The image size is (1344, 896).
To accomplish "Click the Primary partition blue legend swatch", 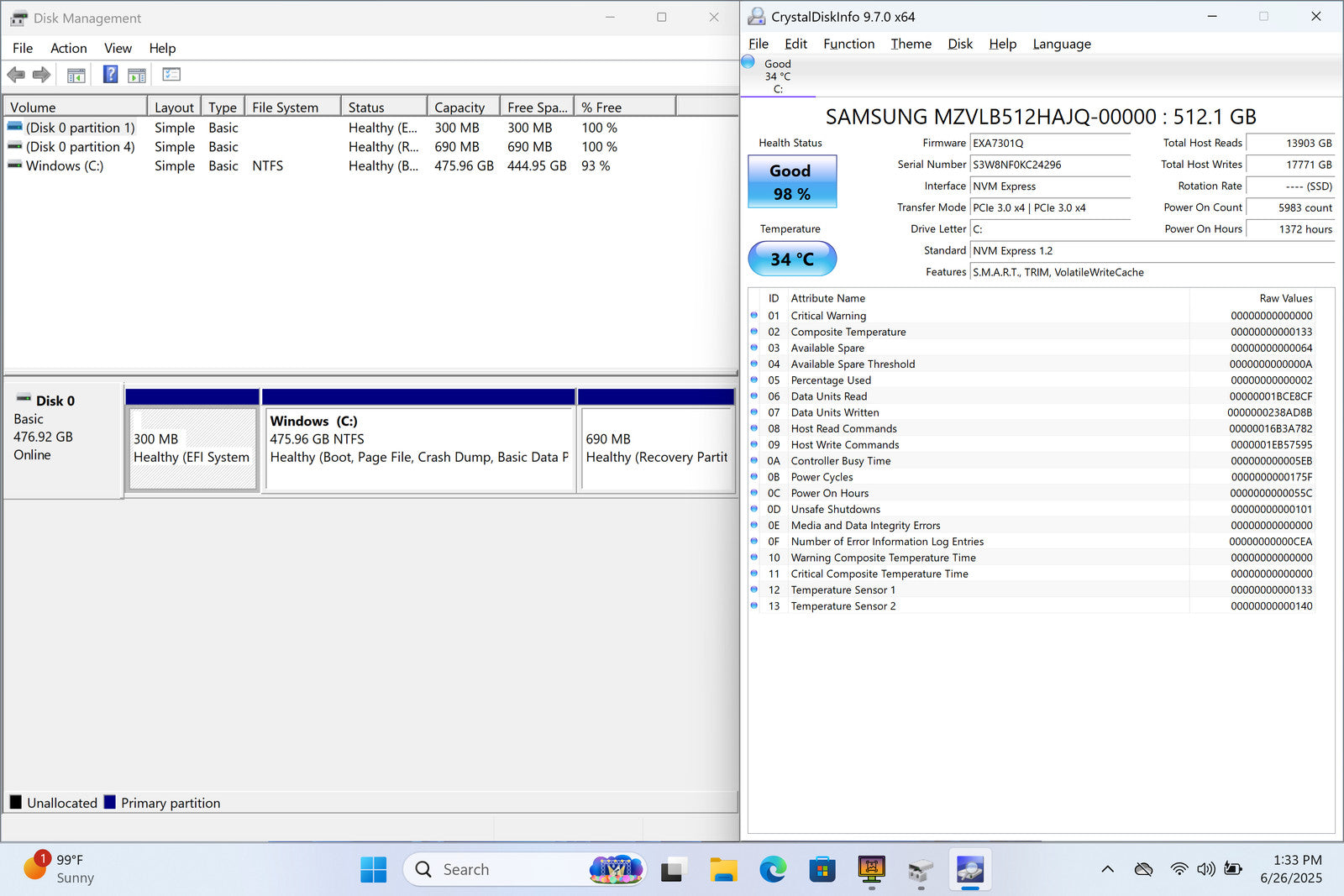I will point(110,803).
